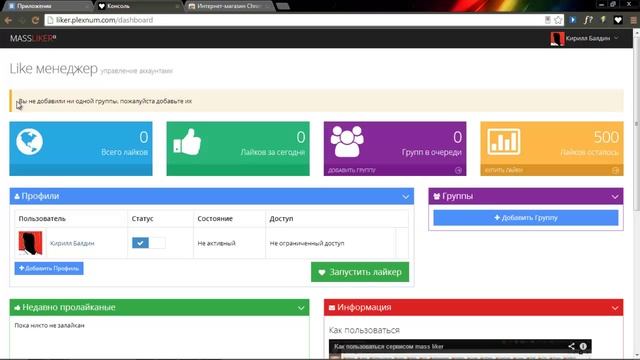640x360 pixels.
Task: Click the Состояние column header
Action: (215, 219)
